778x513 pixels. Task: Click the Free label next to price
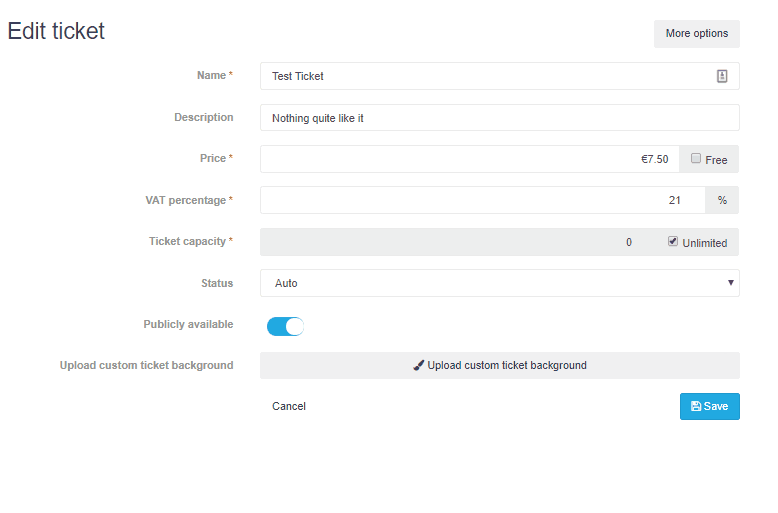tap(716, 160)
